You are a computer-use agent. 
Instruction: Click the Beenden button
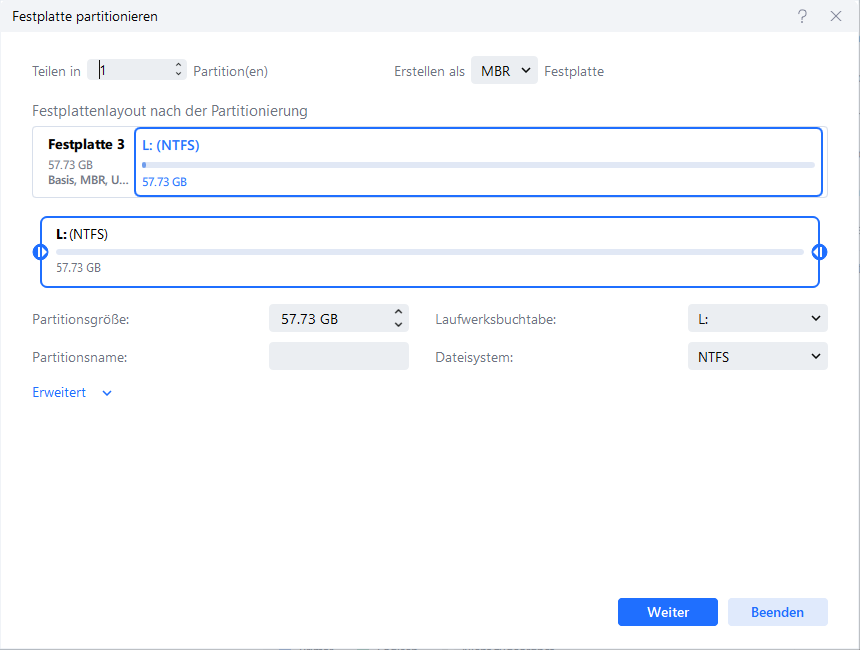777,612
